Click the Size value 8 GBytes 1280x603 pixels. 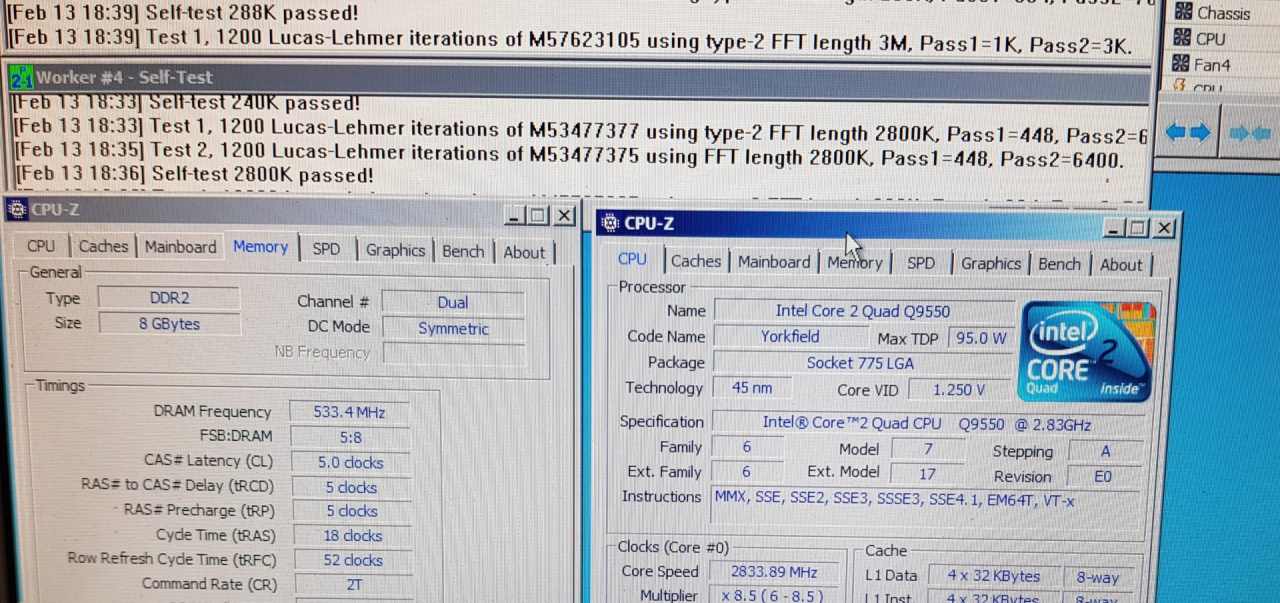tap(169, 324)
